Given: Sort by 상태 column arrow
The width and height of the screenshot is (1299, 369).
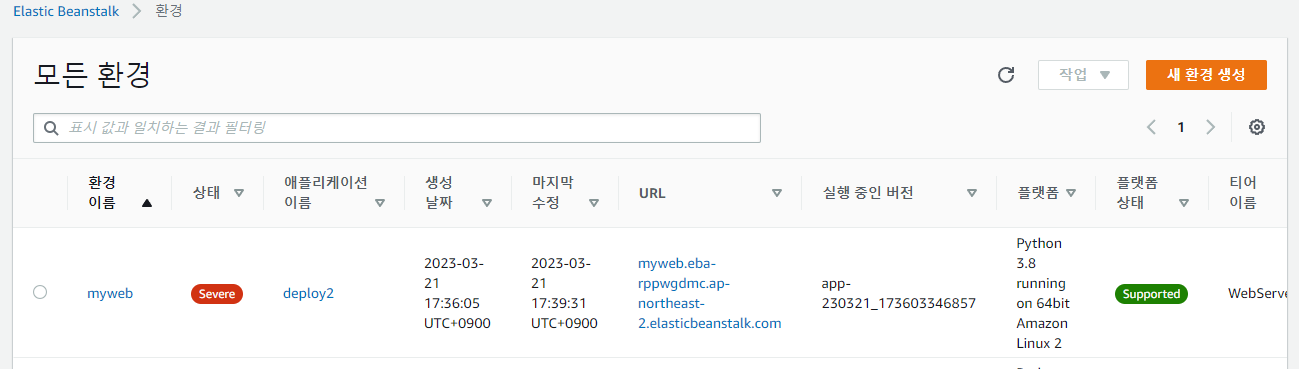Looking at the screenshot, I should (239, 193).
